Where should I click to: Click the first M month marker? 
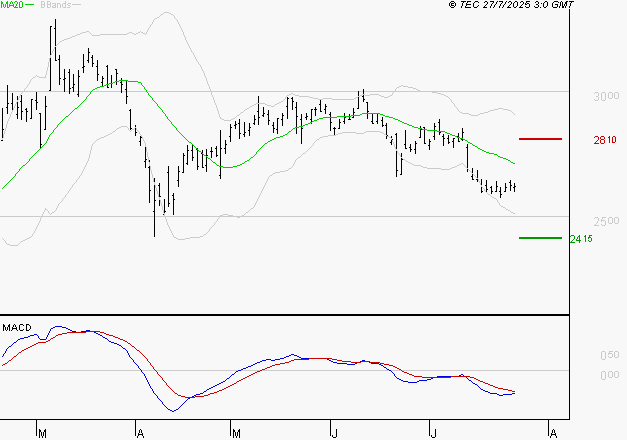click(x=42, y=434)
